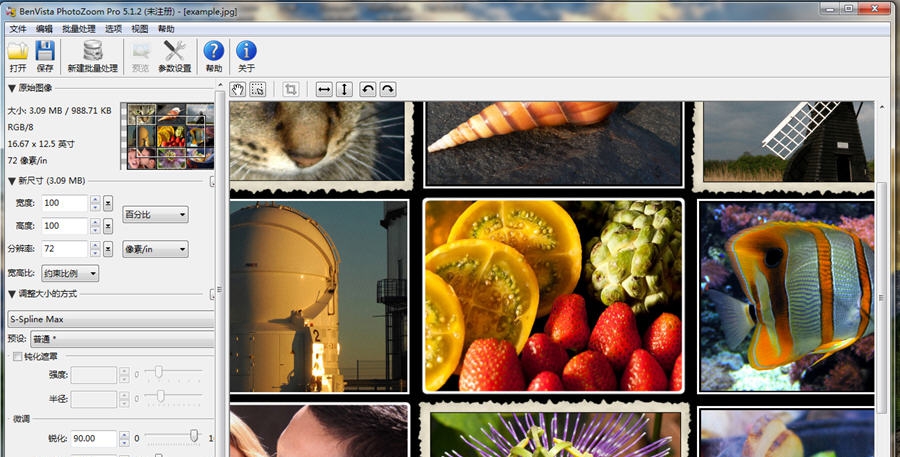Viewport: 900px width, 457px height.
Task: Click the 分辨率 stepper arrows
Action: click(95, 249)
